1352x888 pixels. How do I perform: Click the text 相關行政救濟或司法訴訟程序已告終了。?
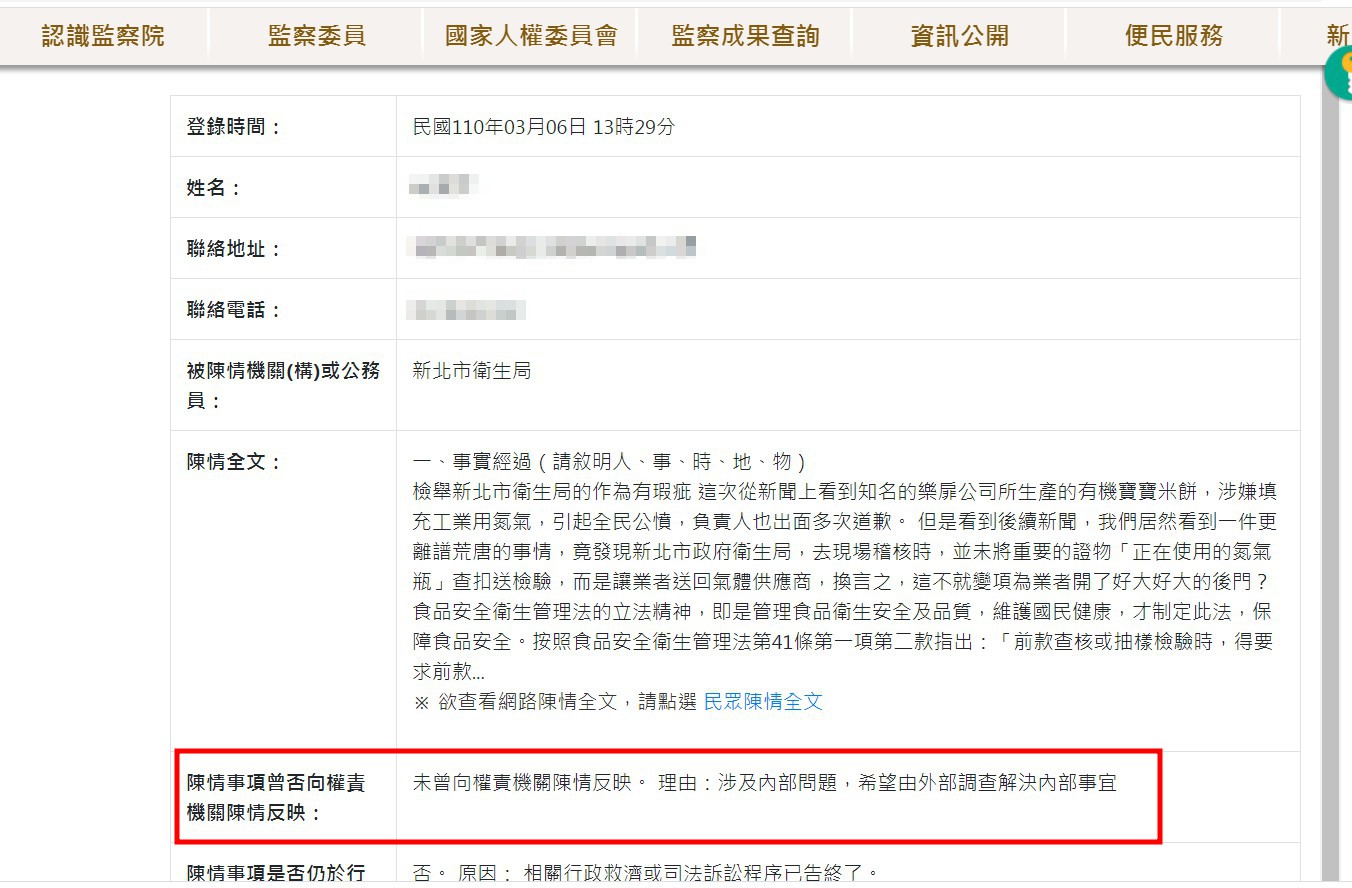click(x=701, y=874)
